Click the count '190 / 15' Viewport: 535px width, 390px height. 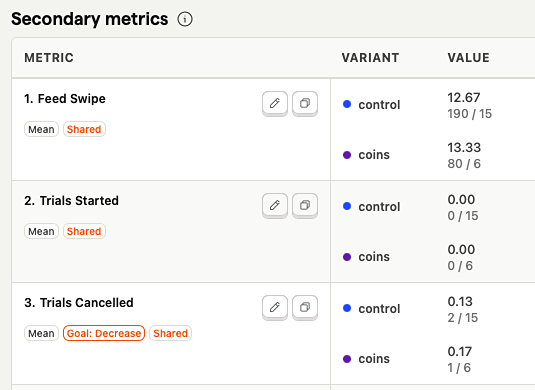470,114
